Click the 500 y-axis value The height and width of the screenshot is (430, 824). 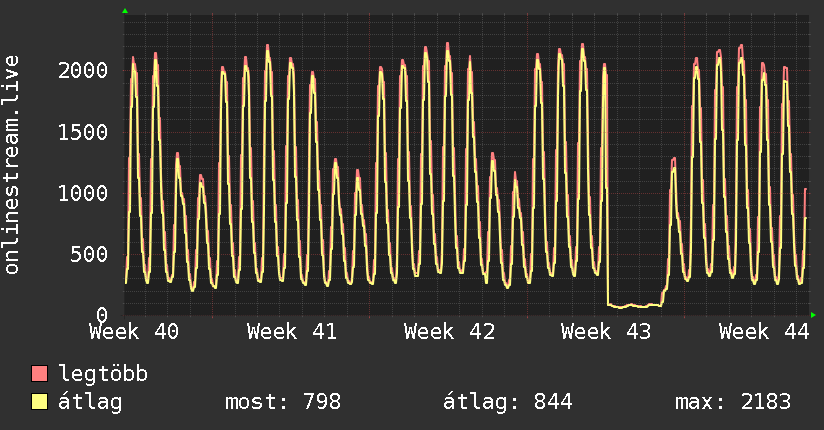(89, 254)
